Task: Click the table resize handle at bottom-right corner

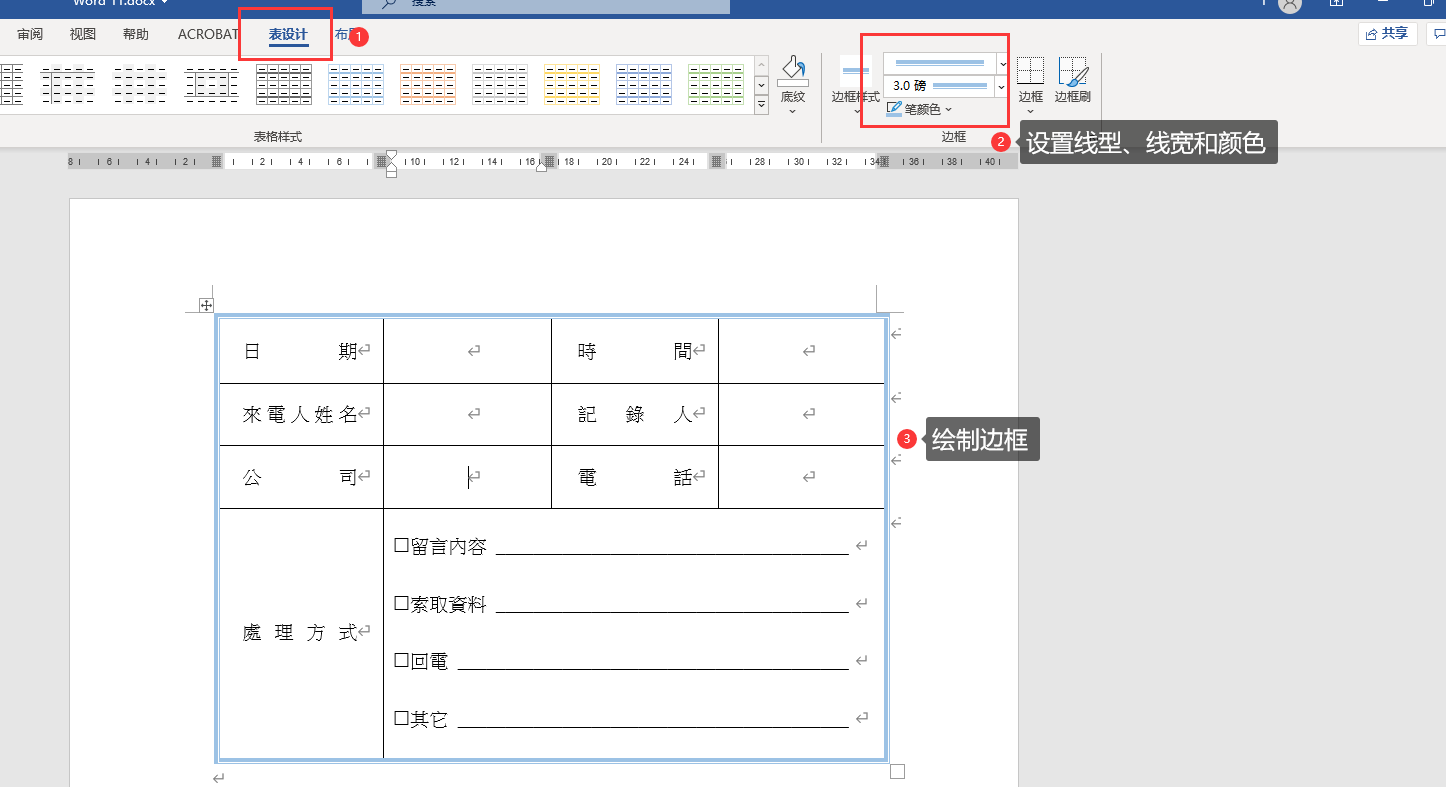Action: coord(897,771)
